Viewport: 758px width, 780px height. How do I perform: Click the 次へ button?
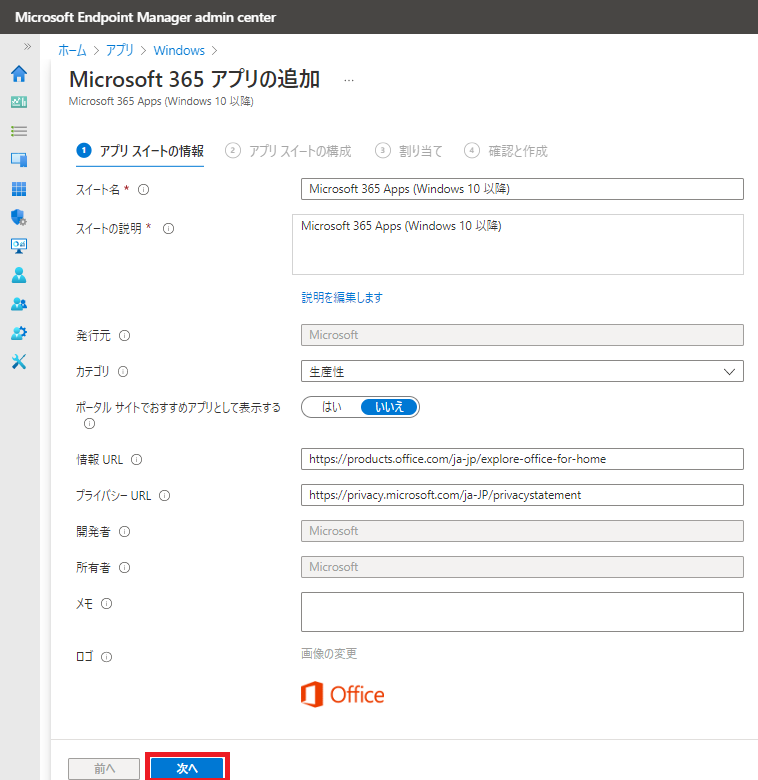pyautogui.click(x=187, y=768)
